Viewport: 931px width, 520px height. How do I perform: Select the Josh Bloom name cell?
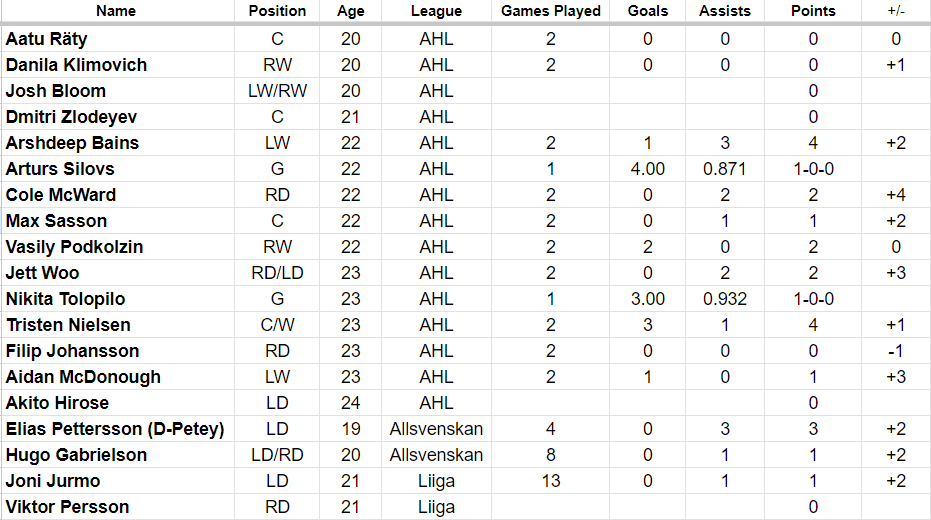coord(56,91)
